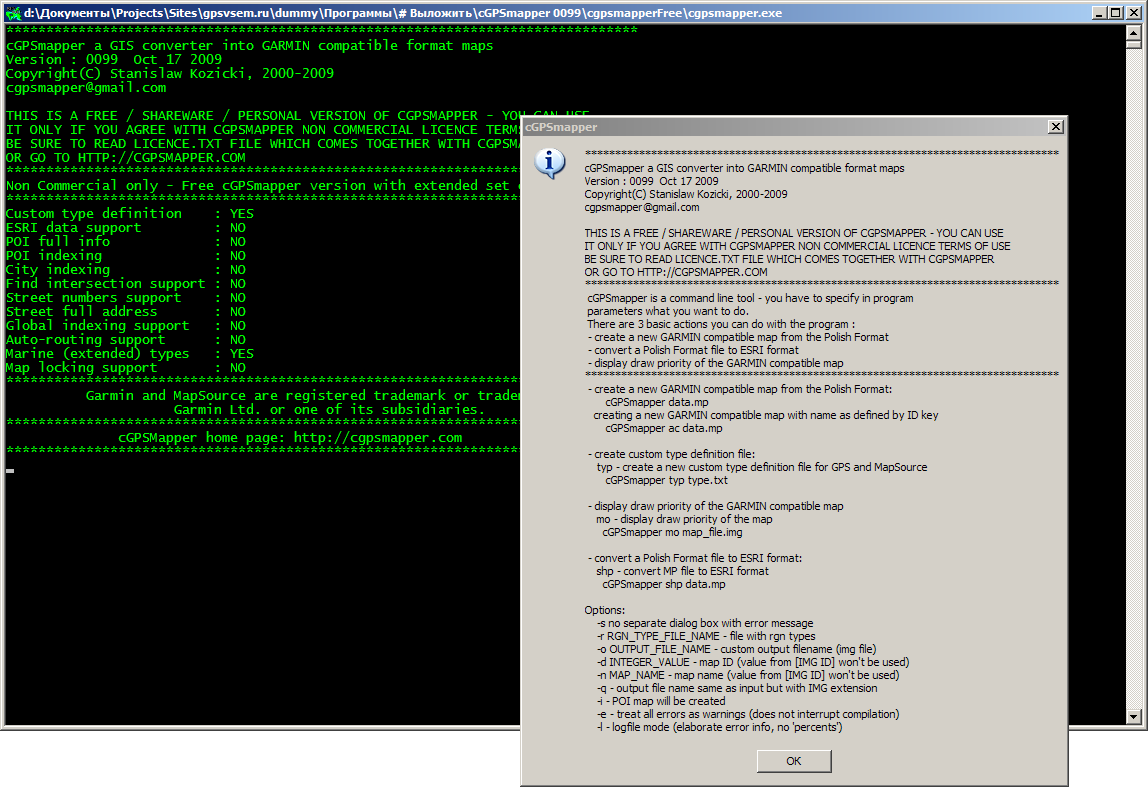
Task: Click 'cgpsmapper@gmail.com' in the console window
Action: pos(86,88)
